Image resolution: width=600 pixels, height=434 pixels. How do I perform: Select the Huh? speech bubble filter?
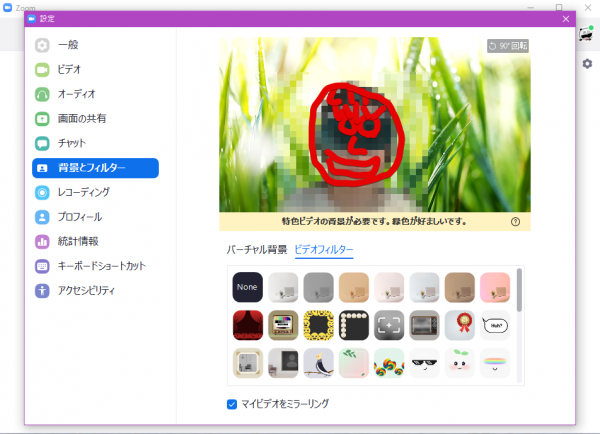tap(495, 325)
